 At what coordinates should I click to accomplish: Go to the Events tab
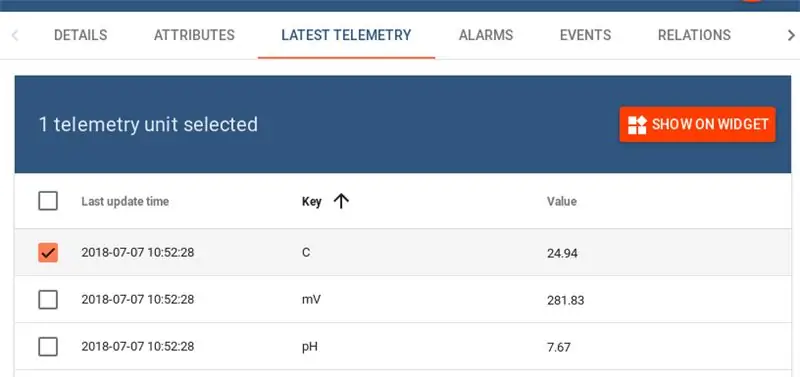click(x=585, y=35)
